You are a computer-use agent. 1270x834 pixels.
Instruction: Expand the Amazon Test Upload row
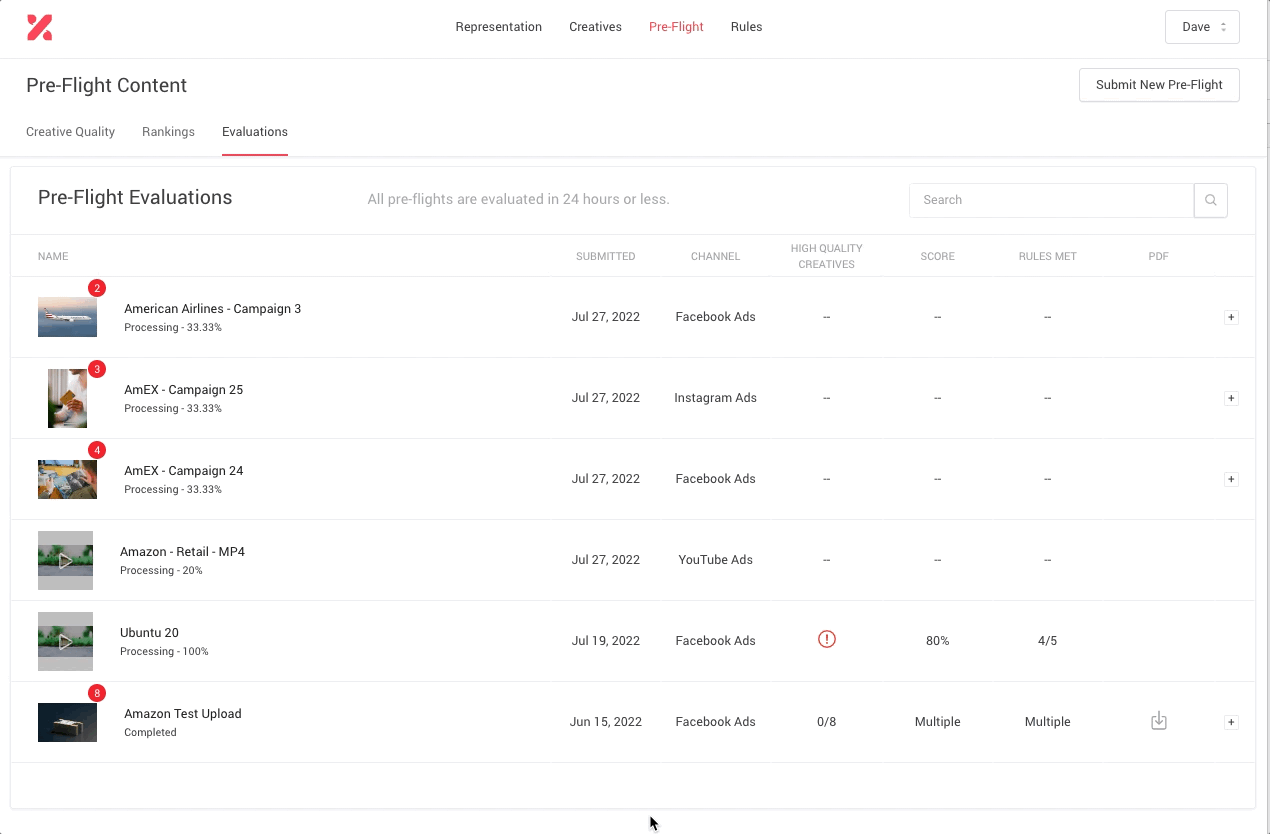pyautogui.click(x=1231, y=722)
